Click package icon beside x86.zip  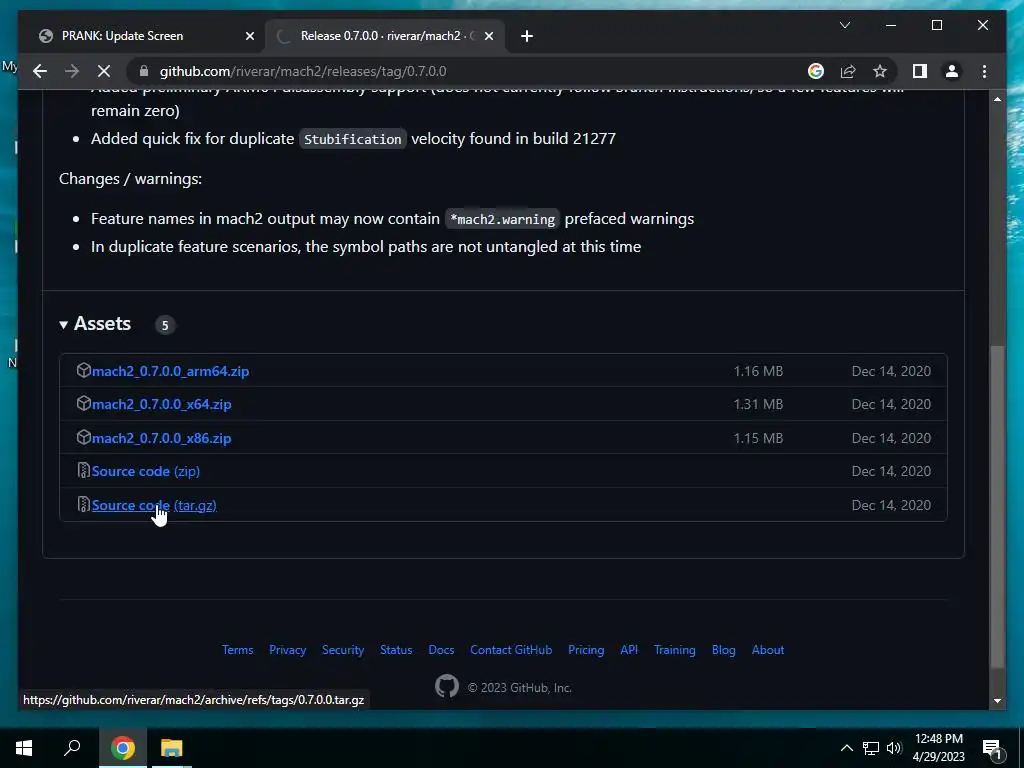[84, 438]
